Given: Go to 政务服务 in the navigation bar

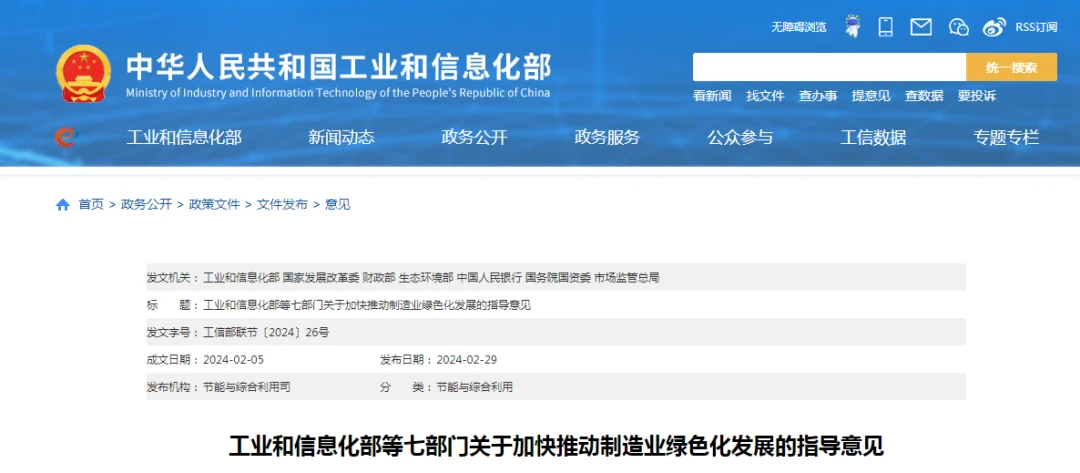Looking at the screenshot, I should coord(607,138).
